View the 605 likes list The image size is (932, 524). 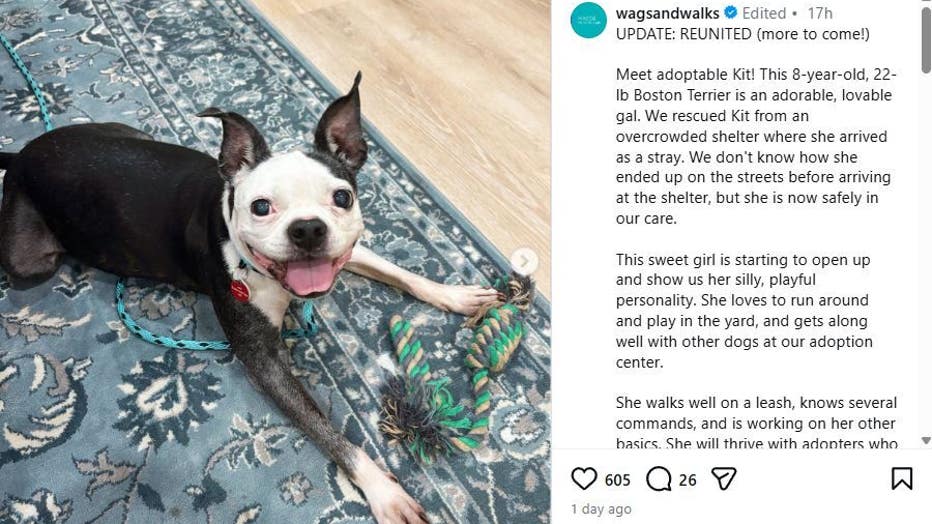click(618, 480)
